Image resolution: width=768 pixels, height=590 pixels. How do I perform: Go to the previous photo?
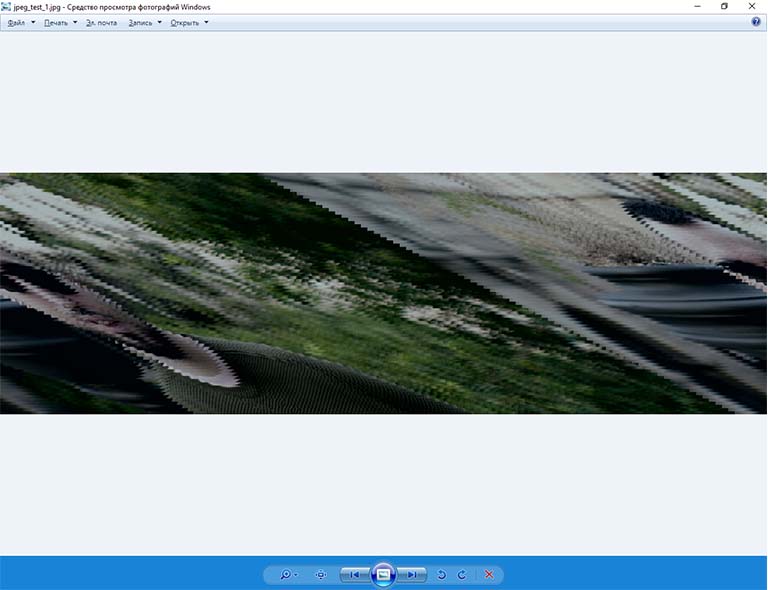(353, 575)
